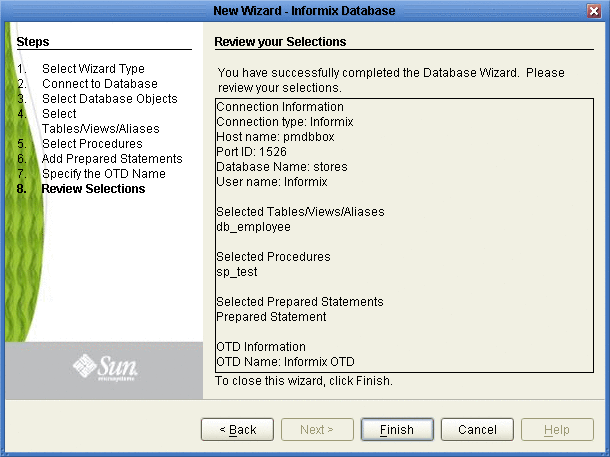This screenshot has width=610, height=457.
Task: Close the New Wizard window
Action: pos(594,11)
